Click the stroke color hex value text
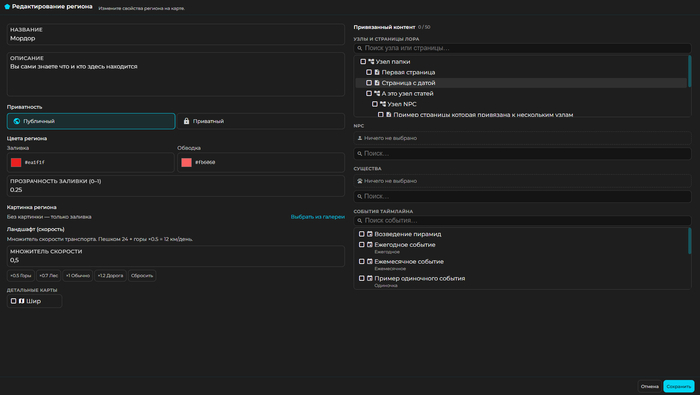Image resolution: width=700 pixels, height=395 pixels. tap(205, 162)
